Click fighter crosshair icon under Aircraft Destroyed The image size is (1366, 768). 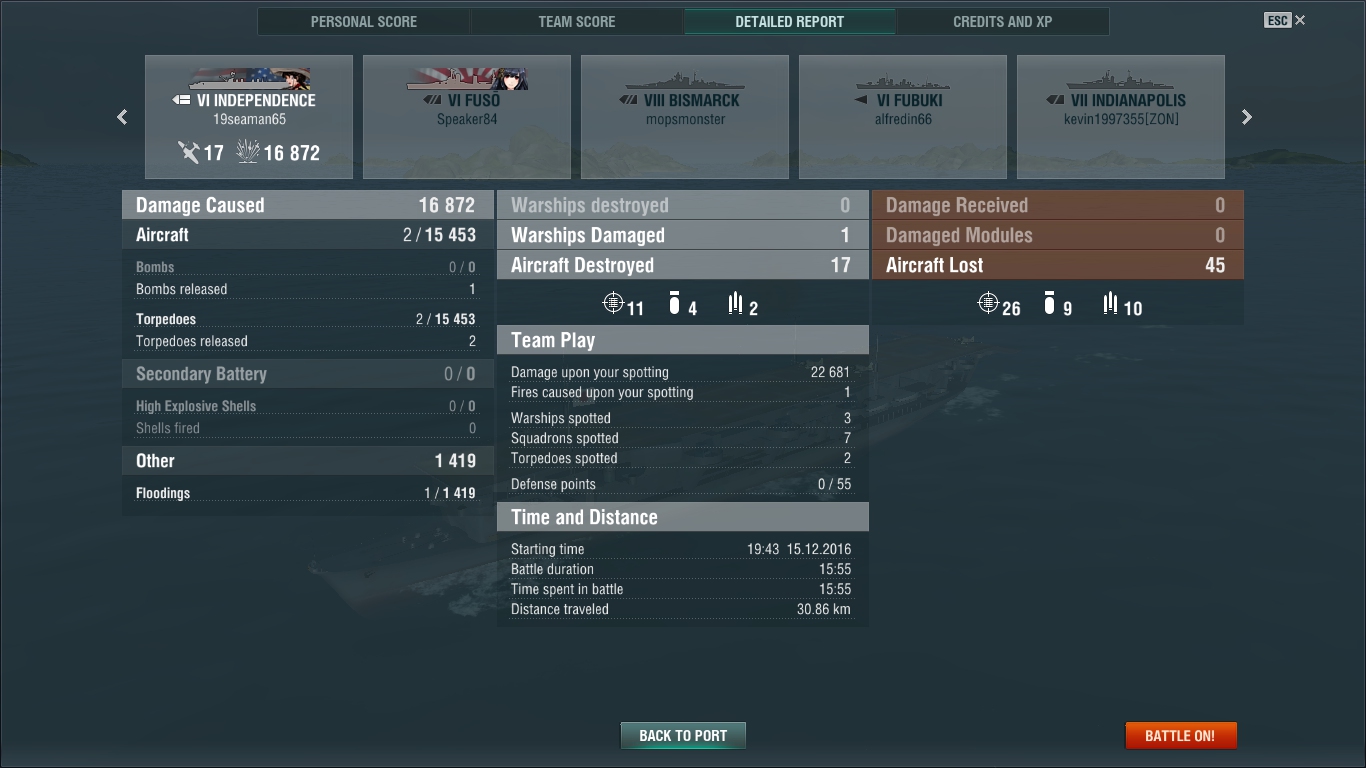coord(614,302)
